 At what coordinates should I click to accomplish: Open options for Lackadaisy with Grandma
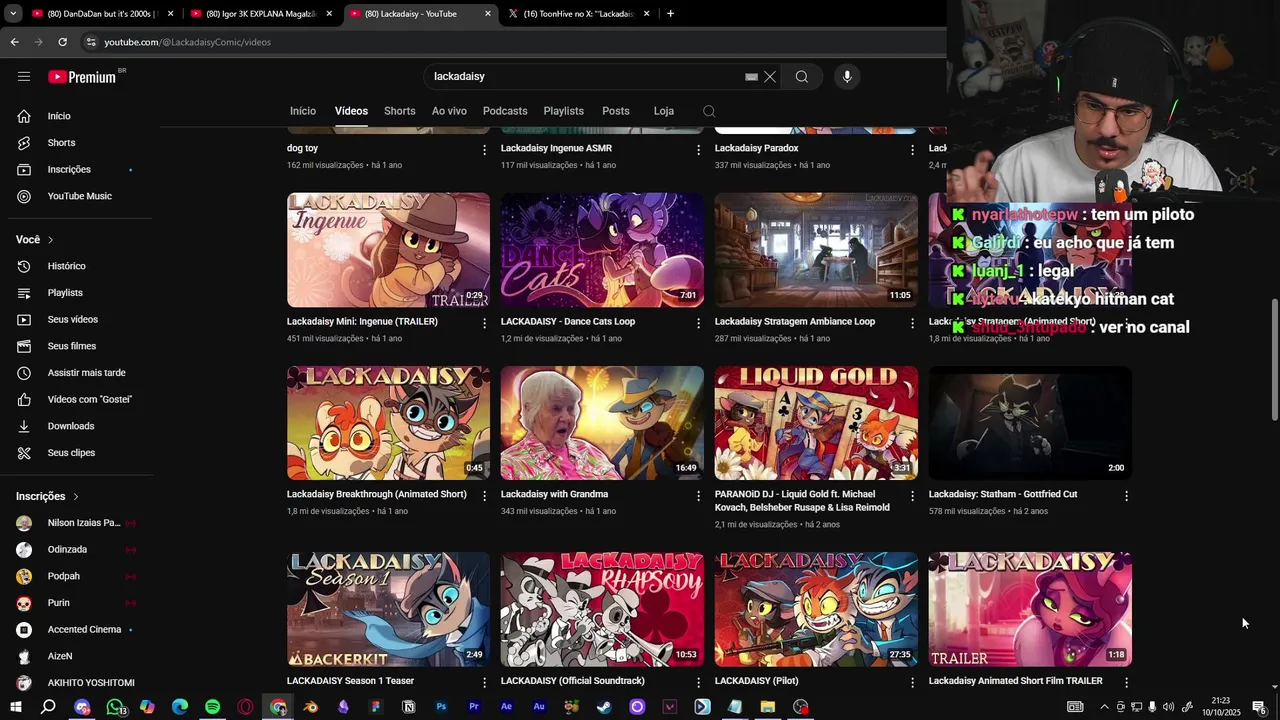click(x=699, y=496)
